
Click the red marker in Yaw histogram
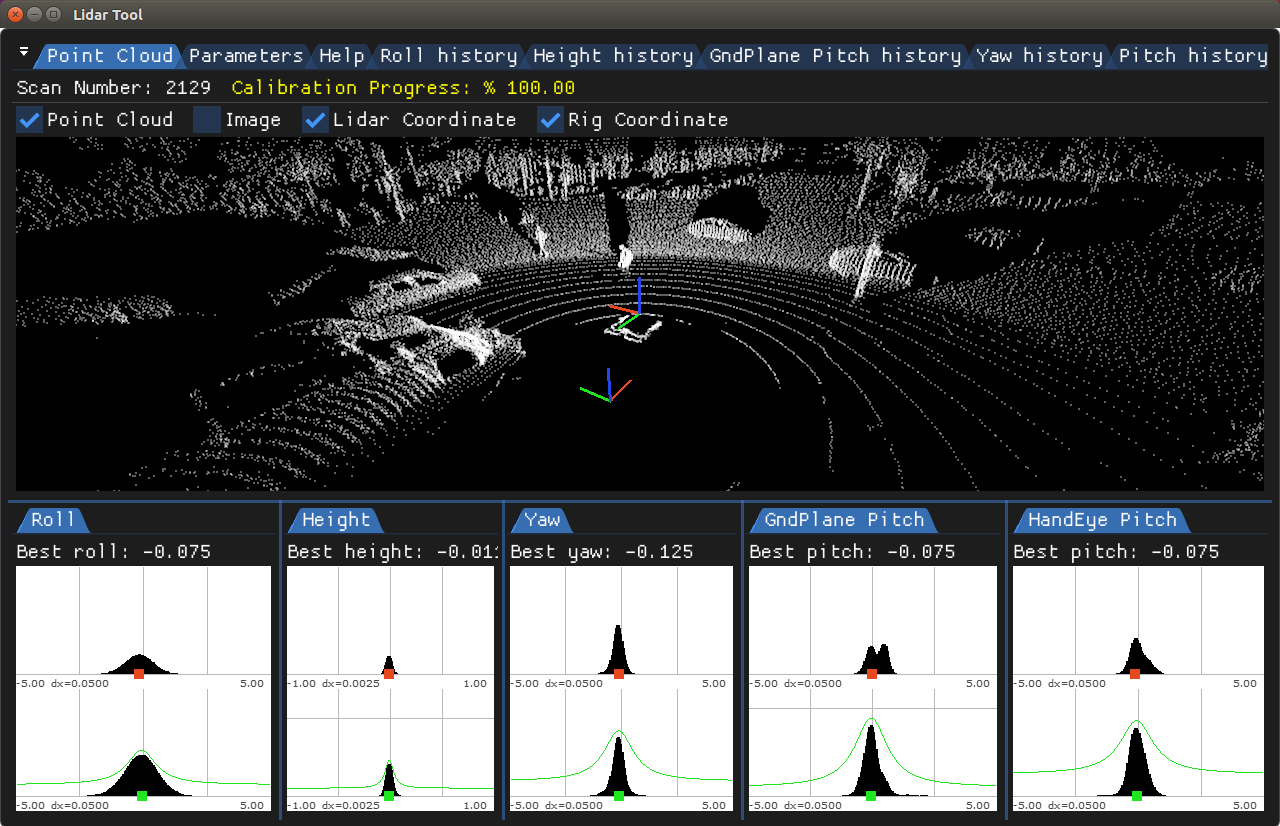pyautogui.click(x=619, y=674)
